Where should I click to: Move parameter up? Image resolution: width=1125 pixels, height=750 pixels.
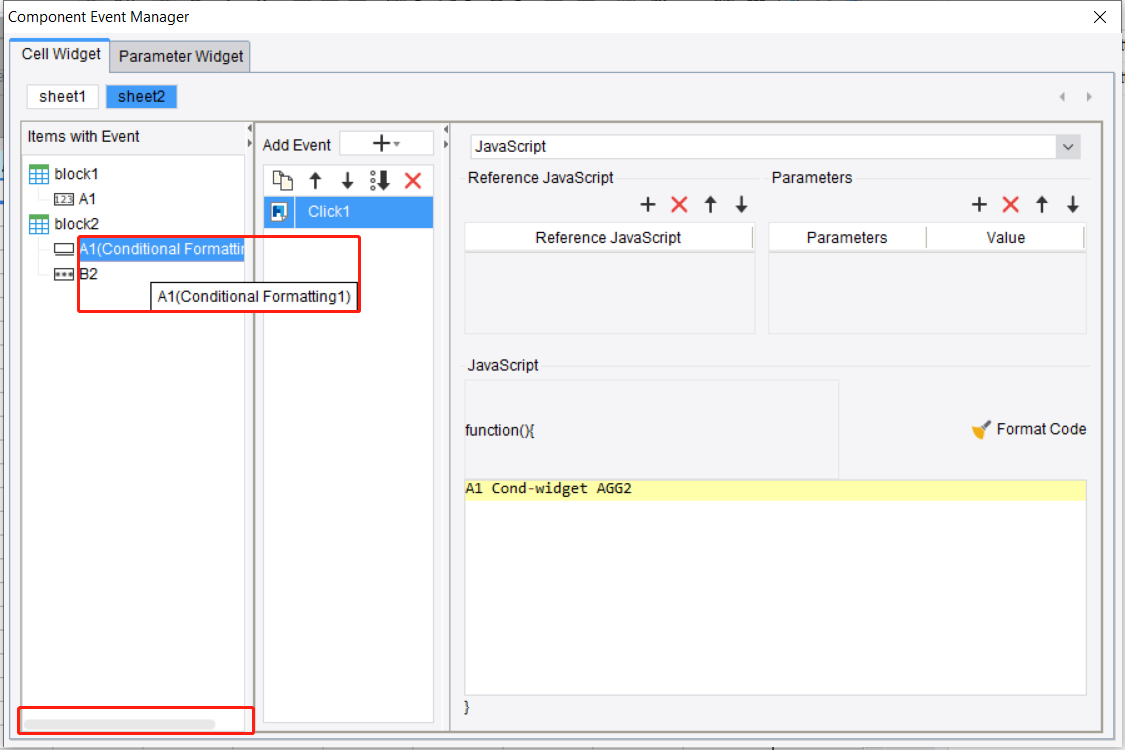coord(1042,205)
